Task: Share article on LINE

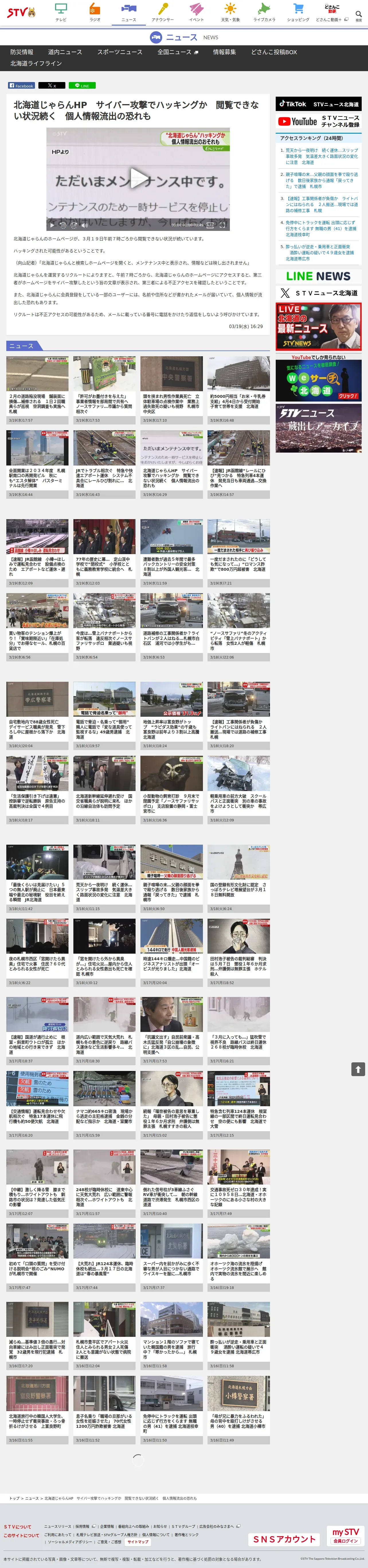Action: click(x=82, y=86)
